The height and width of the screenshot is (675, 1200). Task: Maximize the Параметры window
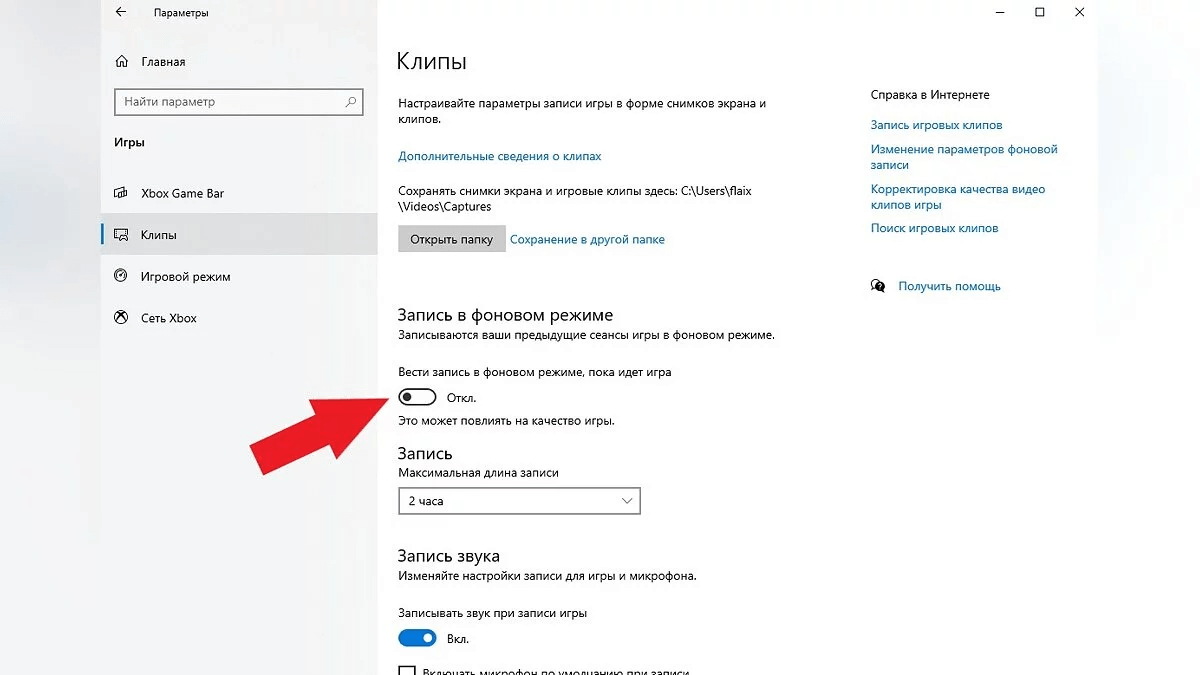point(1040,13)
